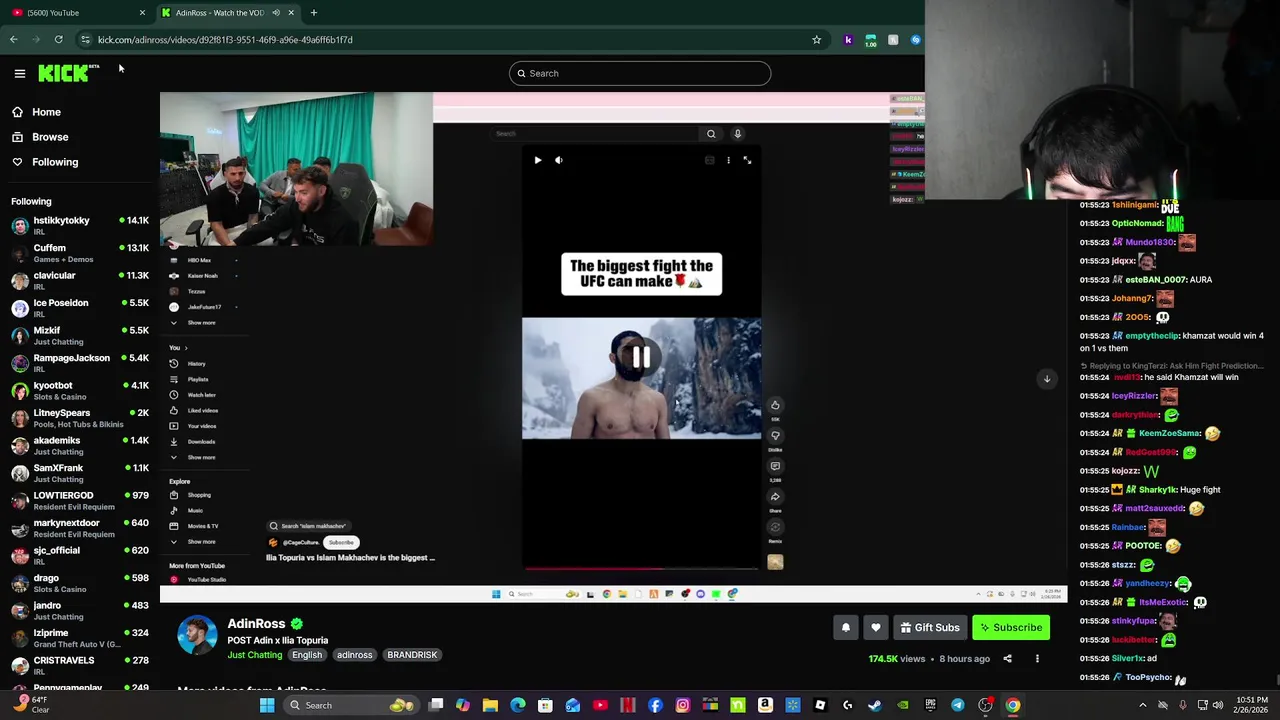Open clock and date panel

1249,706
